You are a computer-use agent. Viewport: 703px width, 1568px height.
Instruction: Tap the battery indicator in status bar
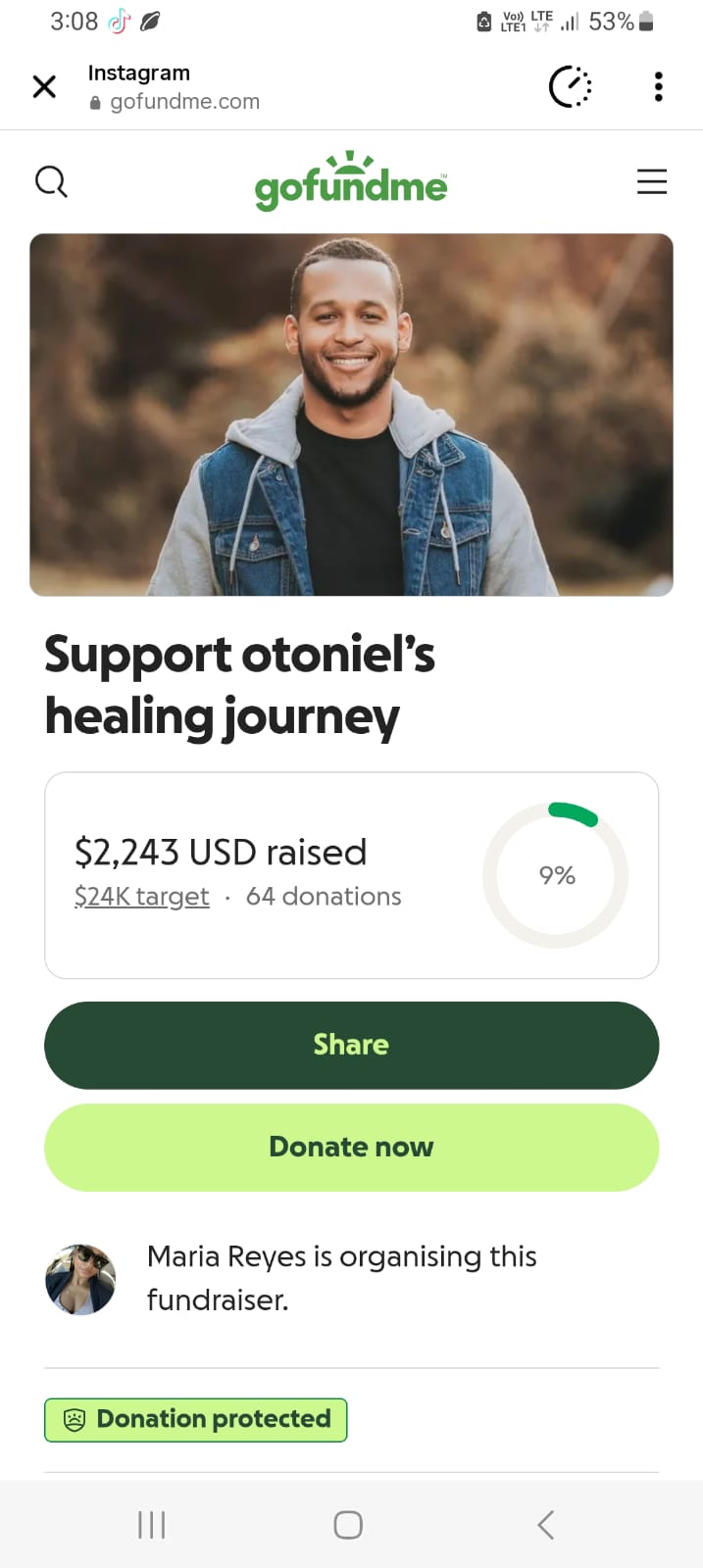[646, 22]
